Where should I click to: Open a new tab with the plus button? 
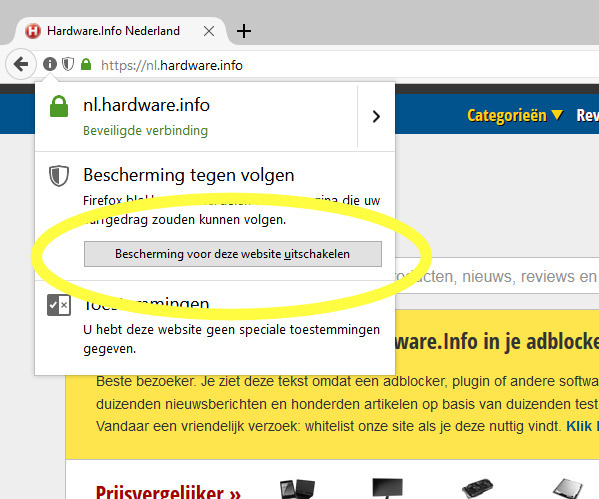(x=244, y=31)
